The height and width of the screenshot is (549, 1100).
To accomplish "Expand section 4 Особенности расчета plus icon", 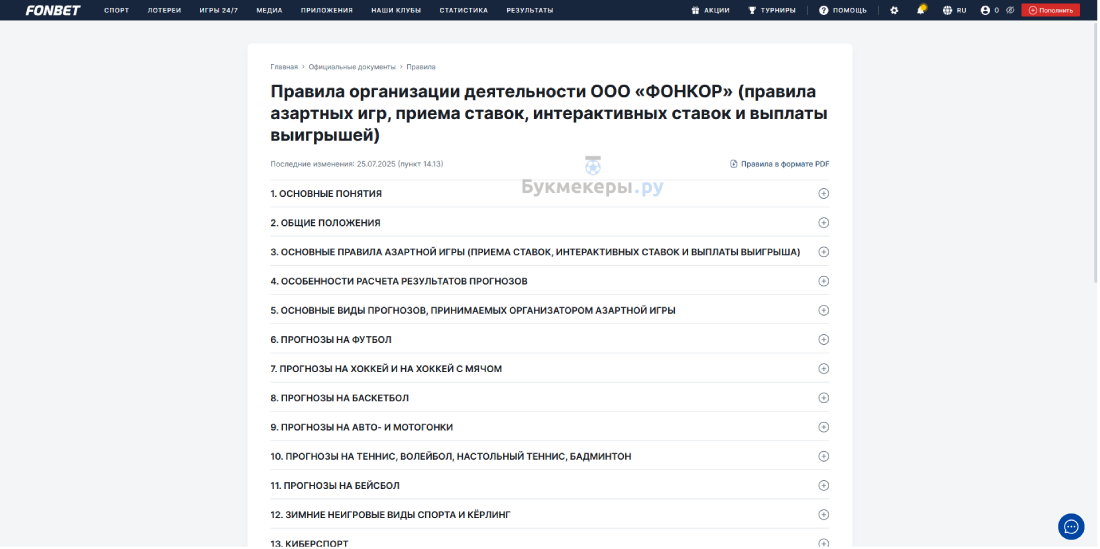I will (824, 281).
